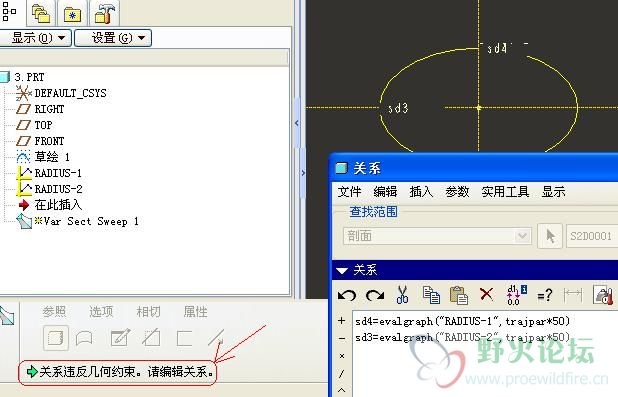Image resolution: width=618 pixels, height=397 pixels.
Task: Toggle dimension names and values icon
Action: coord(516,294)
